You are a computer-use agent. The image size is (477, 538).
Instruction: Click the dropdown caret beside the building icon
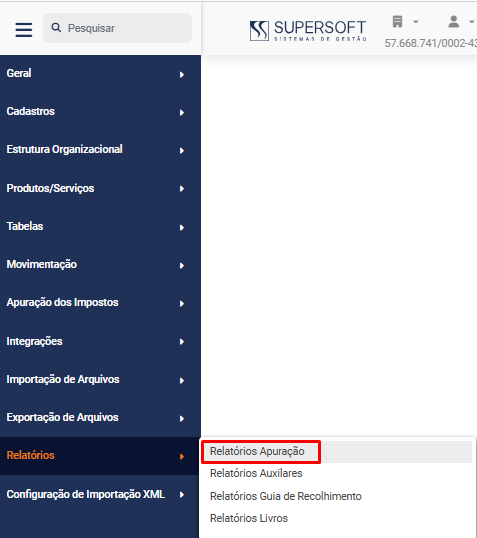point(416,22)
